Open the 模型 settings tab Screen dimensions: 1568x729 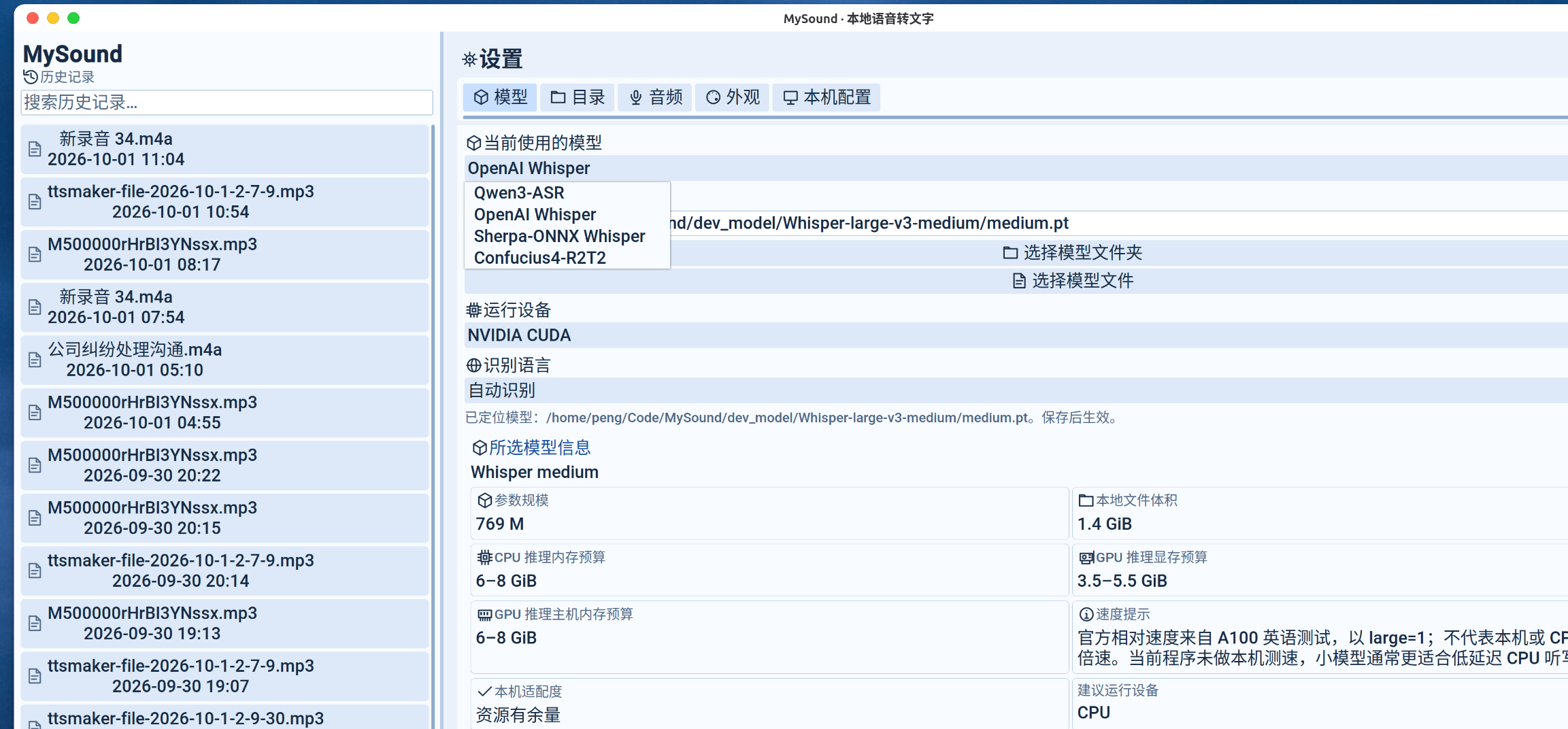500,97
